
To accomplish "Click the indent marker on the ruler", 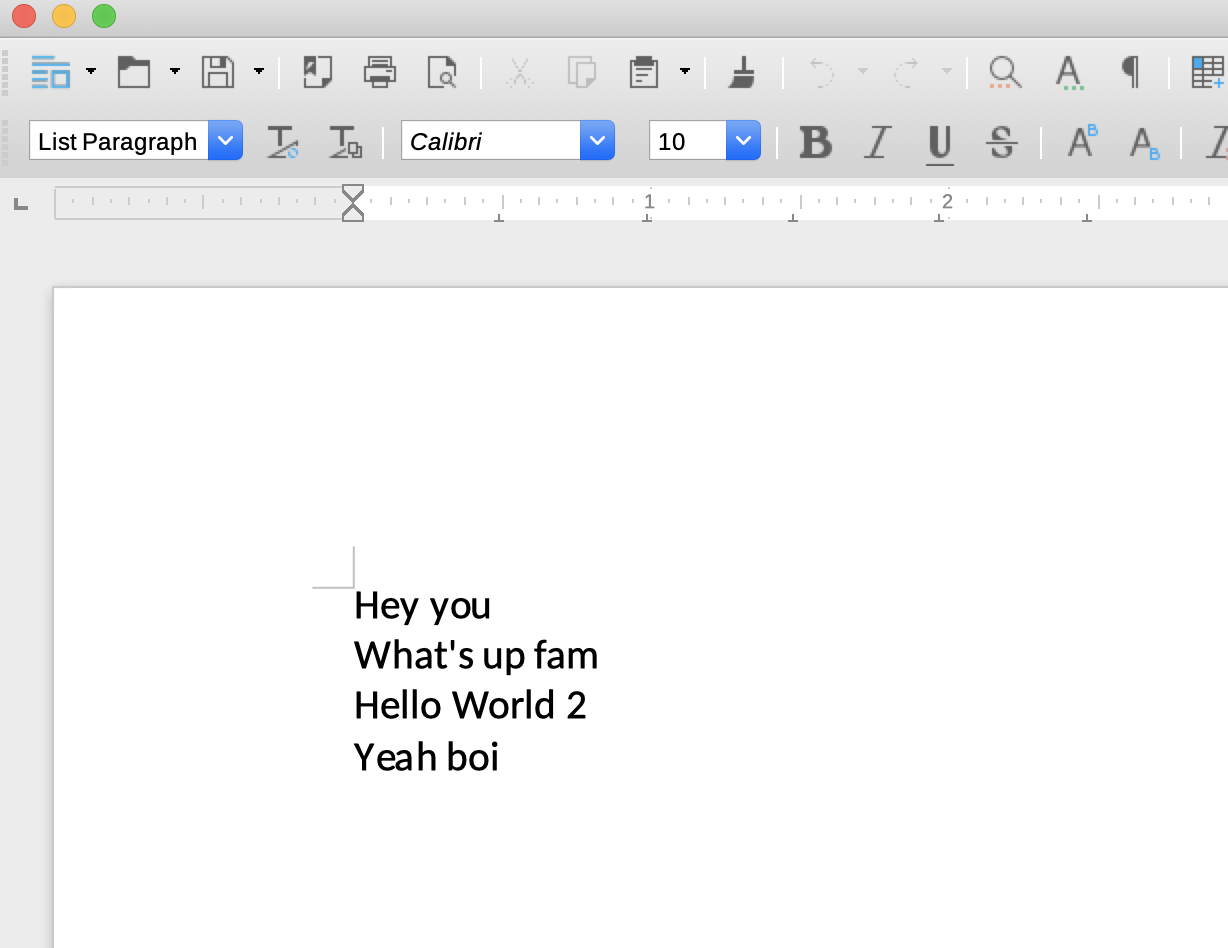I will point(353,202).
